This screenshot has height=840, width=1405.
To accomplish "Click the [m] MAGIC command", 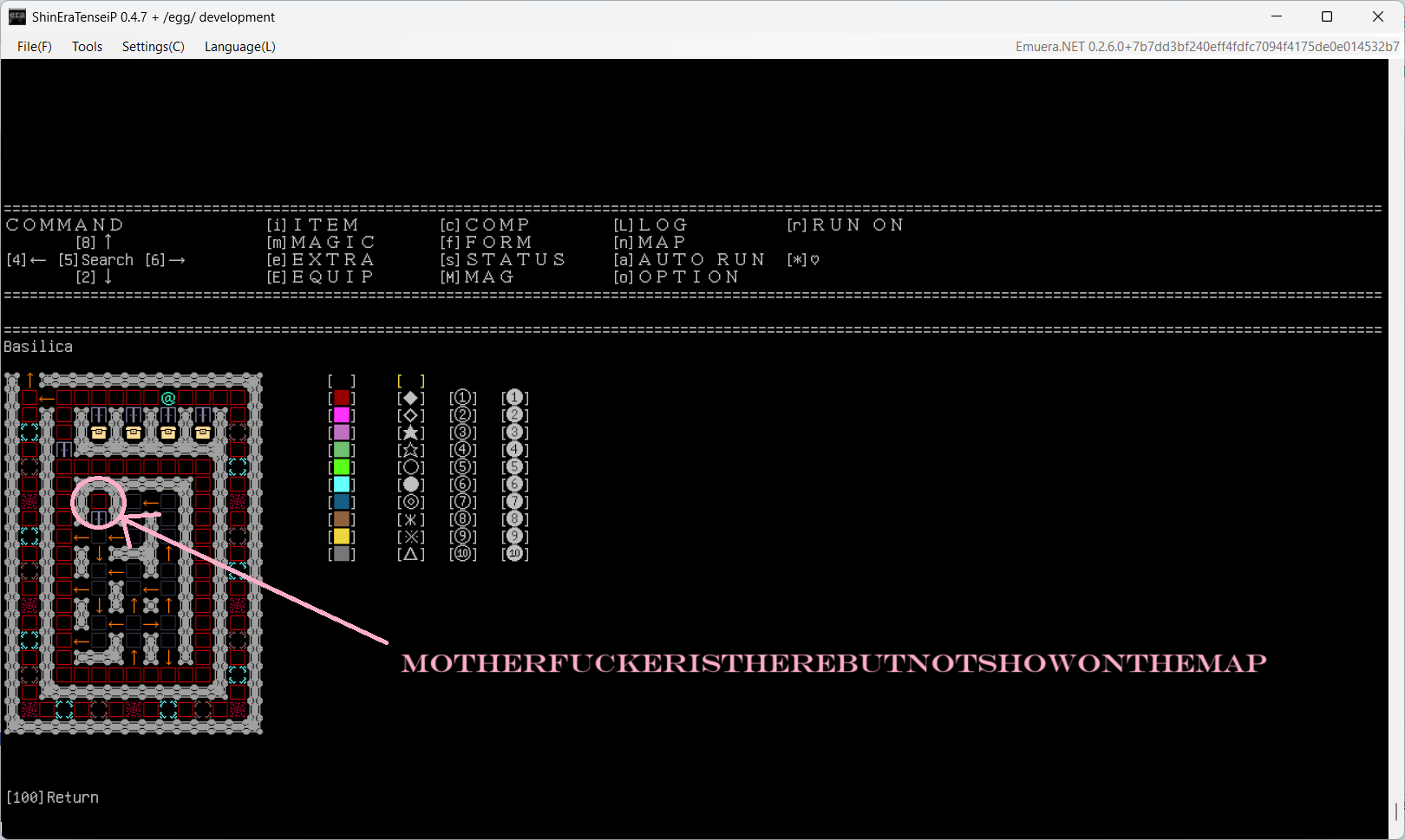I will point(322,242).
